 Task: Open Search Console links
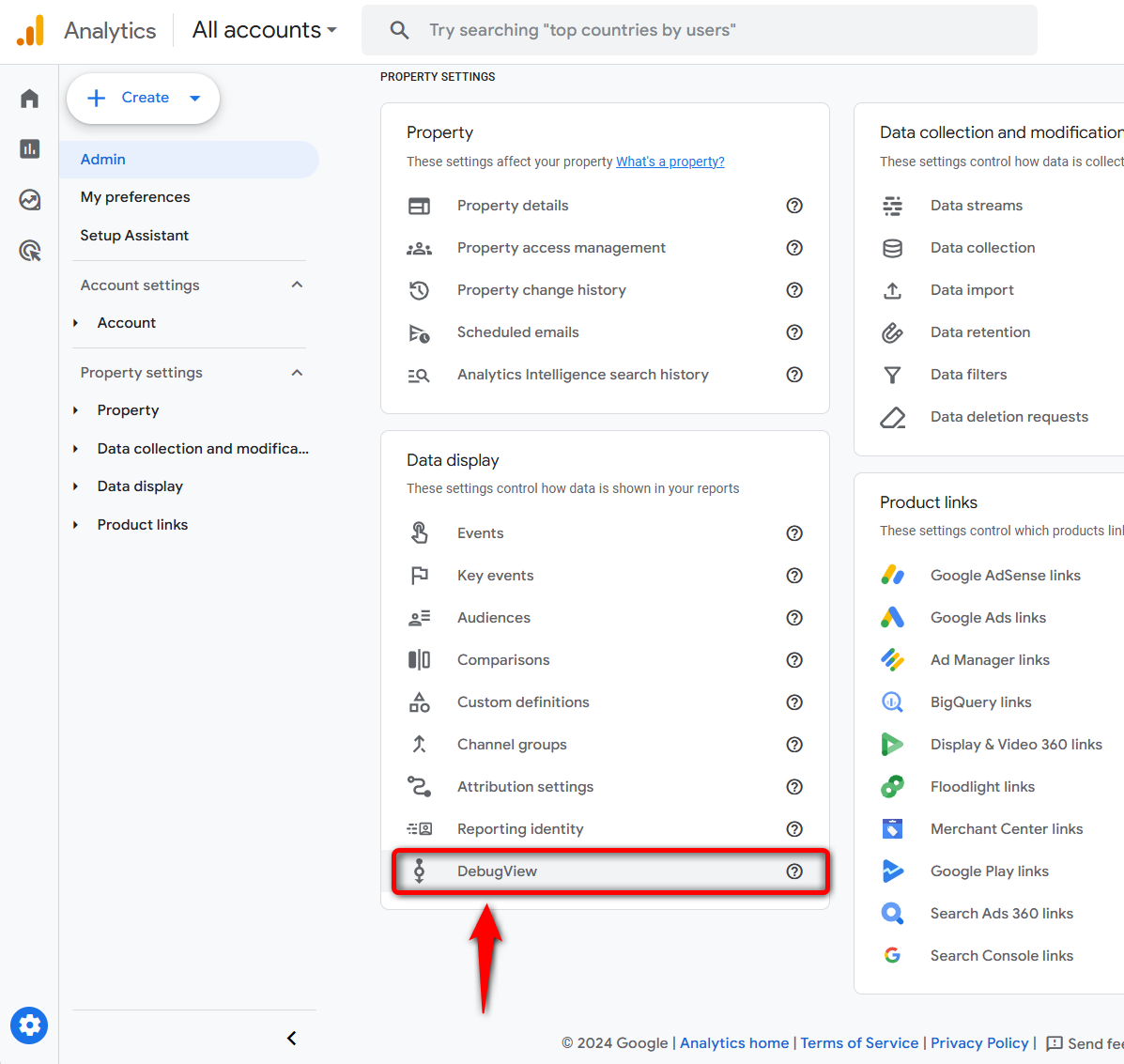[1001, 956]
